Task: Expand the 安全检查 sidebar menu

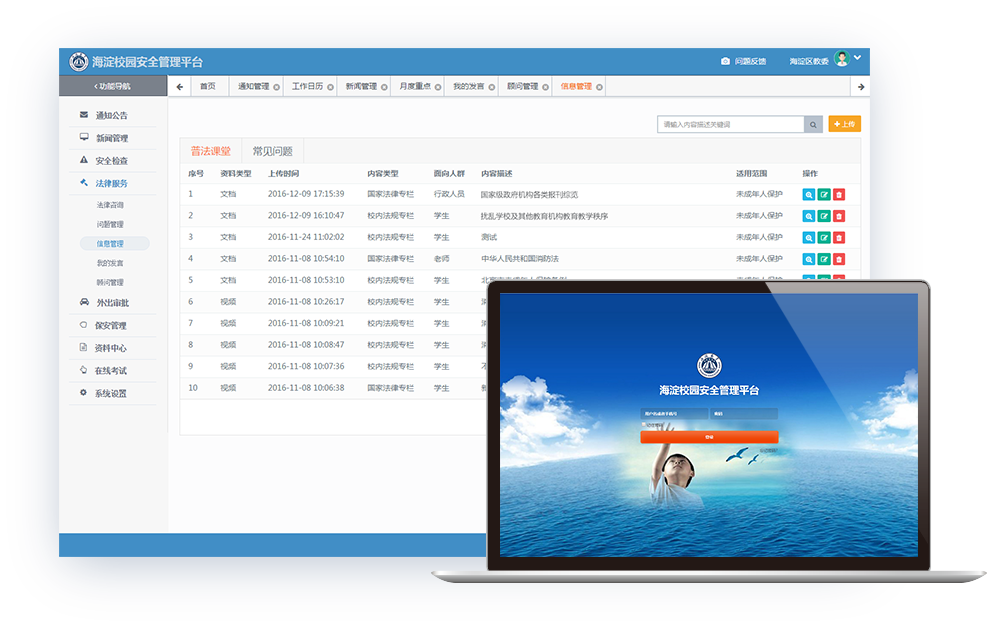Action: coord(111,160)
